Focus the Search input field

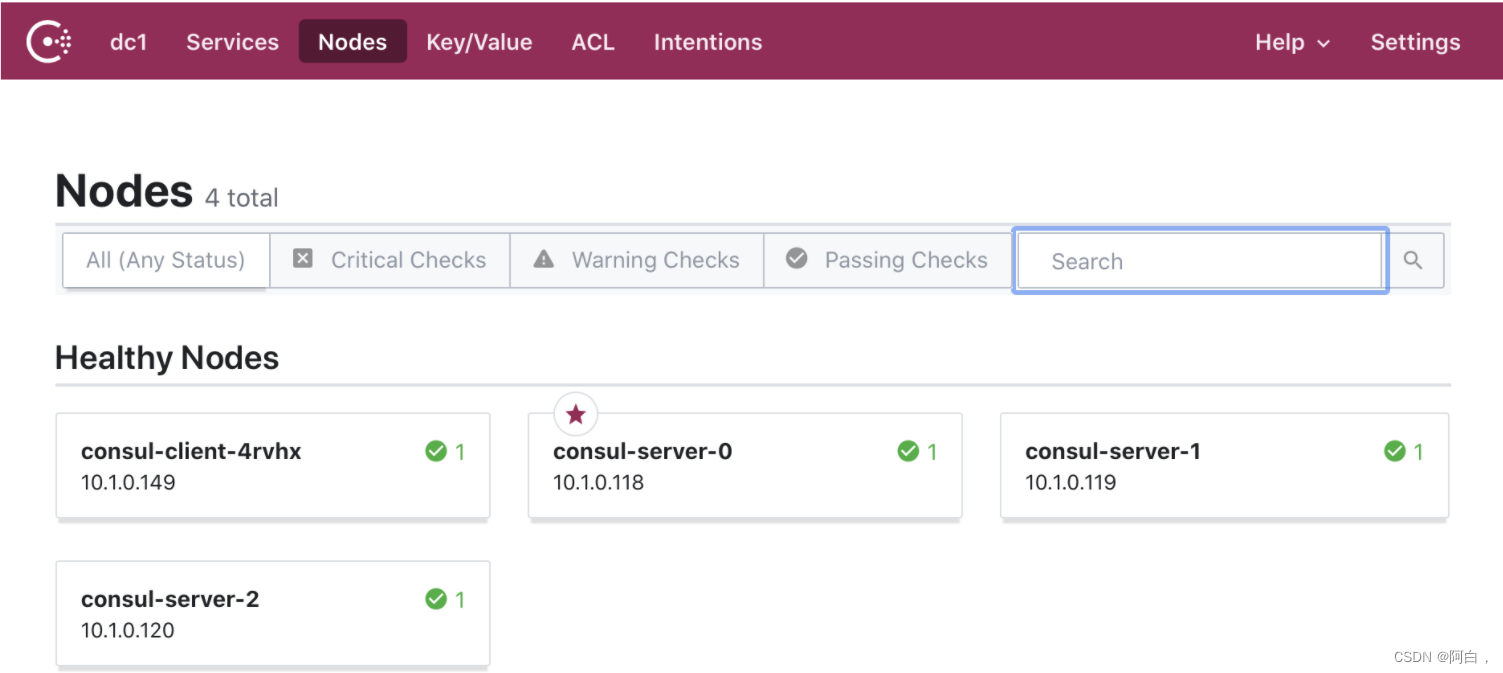coord(1200,261)
